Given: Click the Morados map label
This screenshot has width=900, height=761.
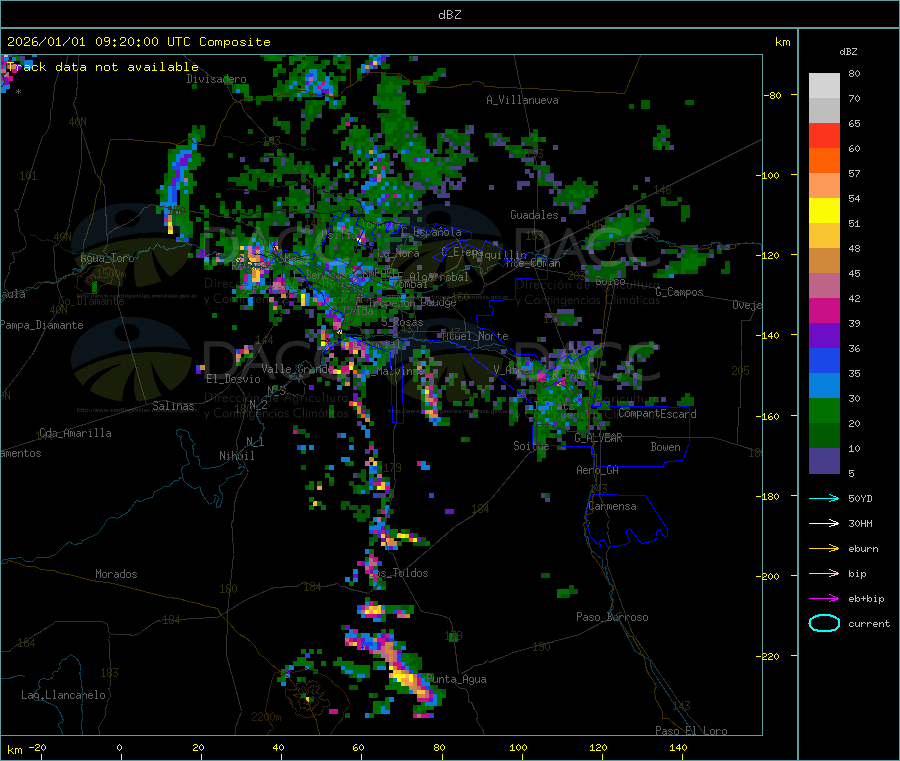Looking at the screenshot, I should coord(116,574).
